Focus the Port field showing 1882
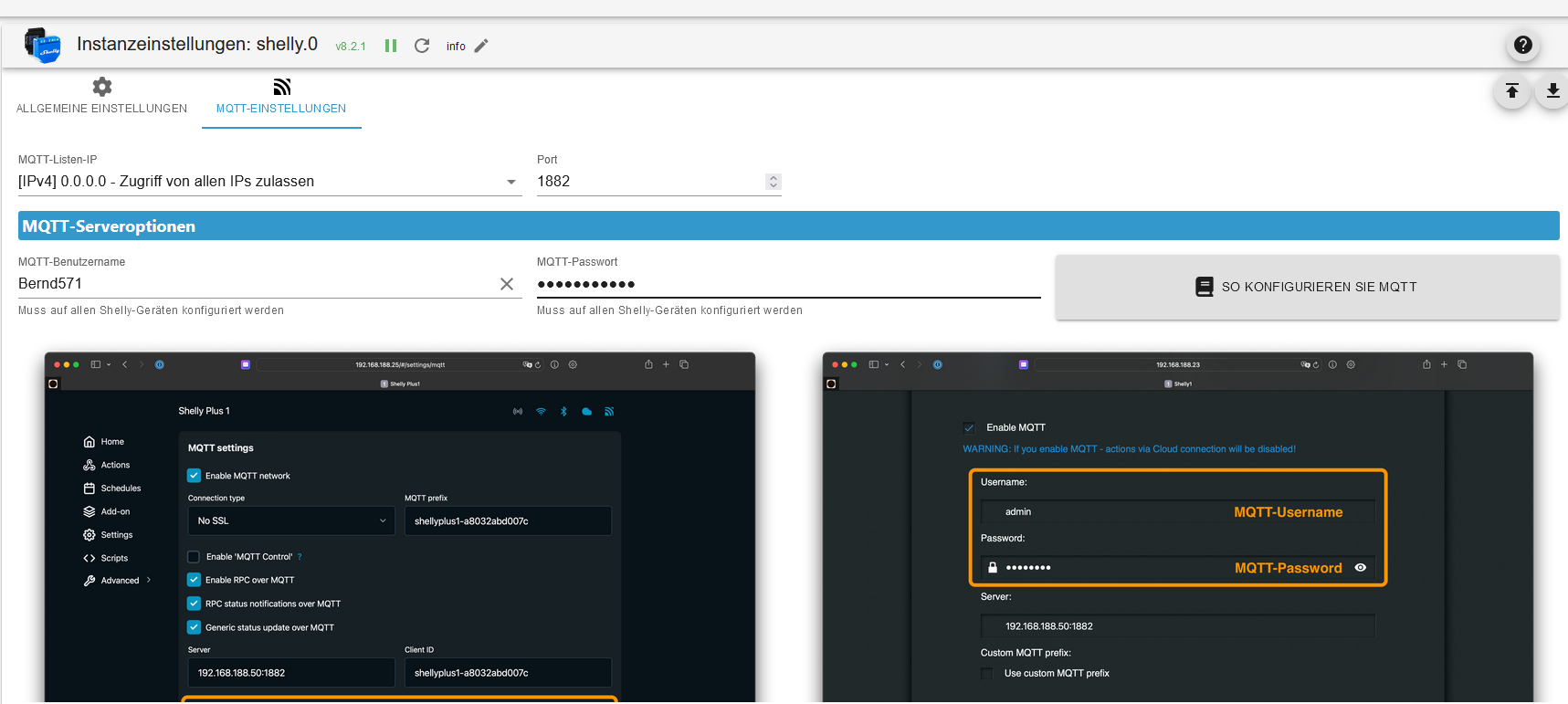The width and height of the screenshot is (1568, 704). pyautogui.click(x=650, y=182)
